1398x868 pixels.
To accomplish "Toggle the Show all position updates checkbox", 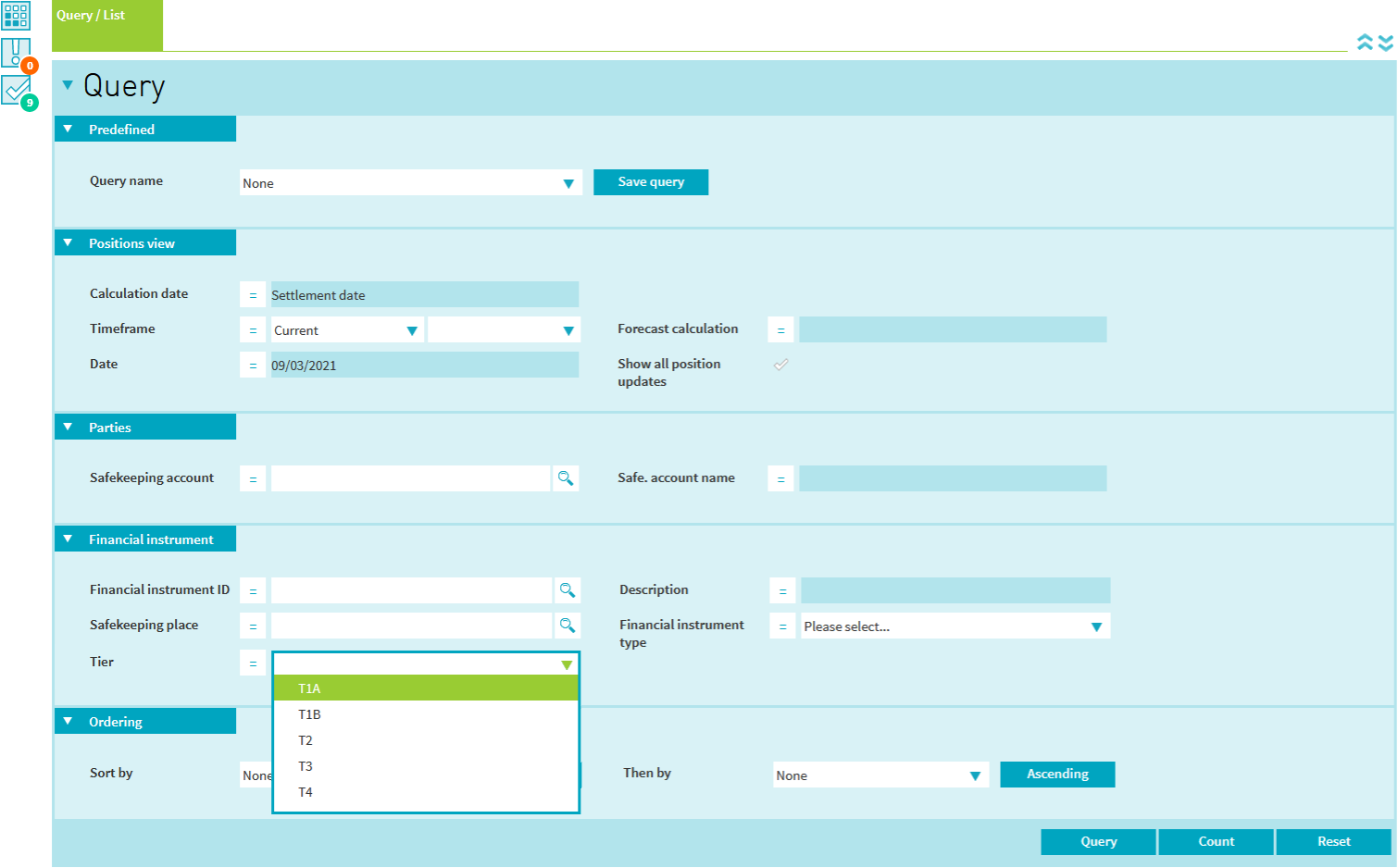I will (x=780, y=365).
